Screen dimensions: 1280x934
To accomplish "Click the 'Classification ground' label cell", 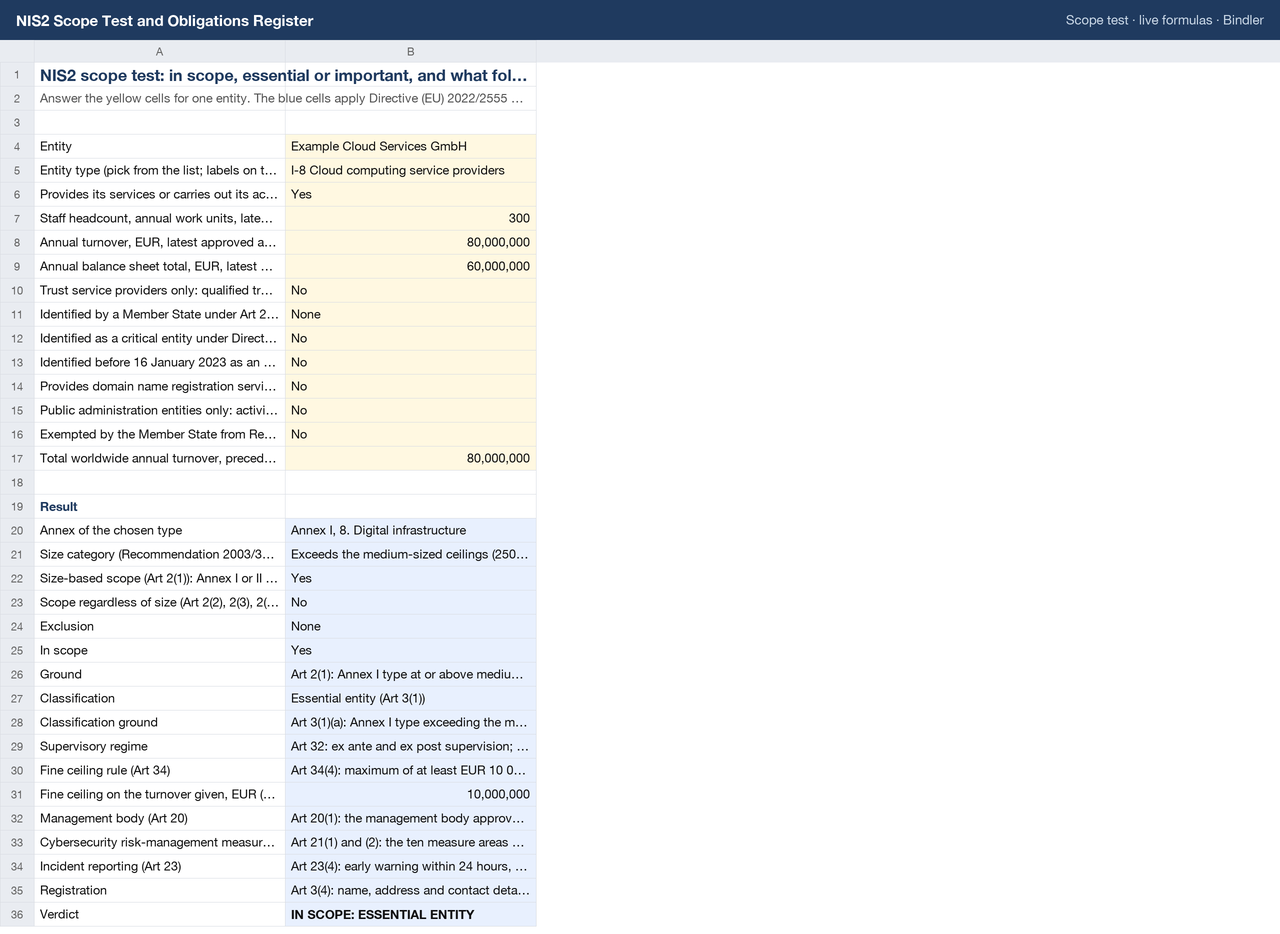I will 160,722.
